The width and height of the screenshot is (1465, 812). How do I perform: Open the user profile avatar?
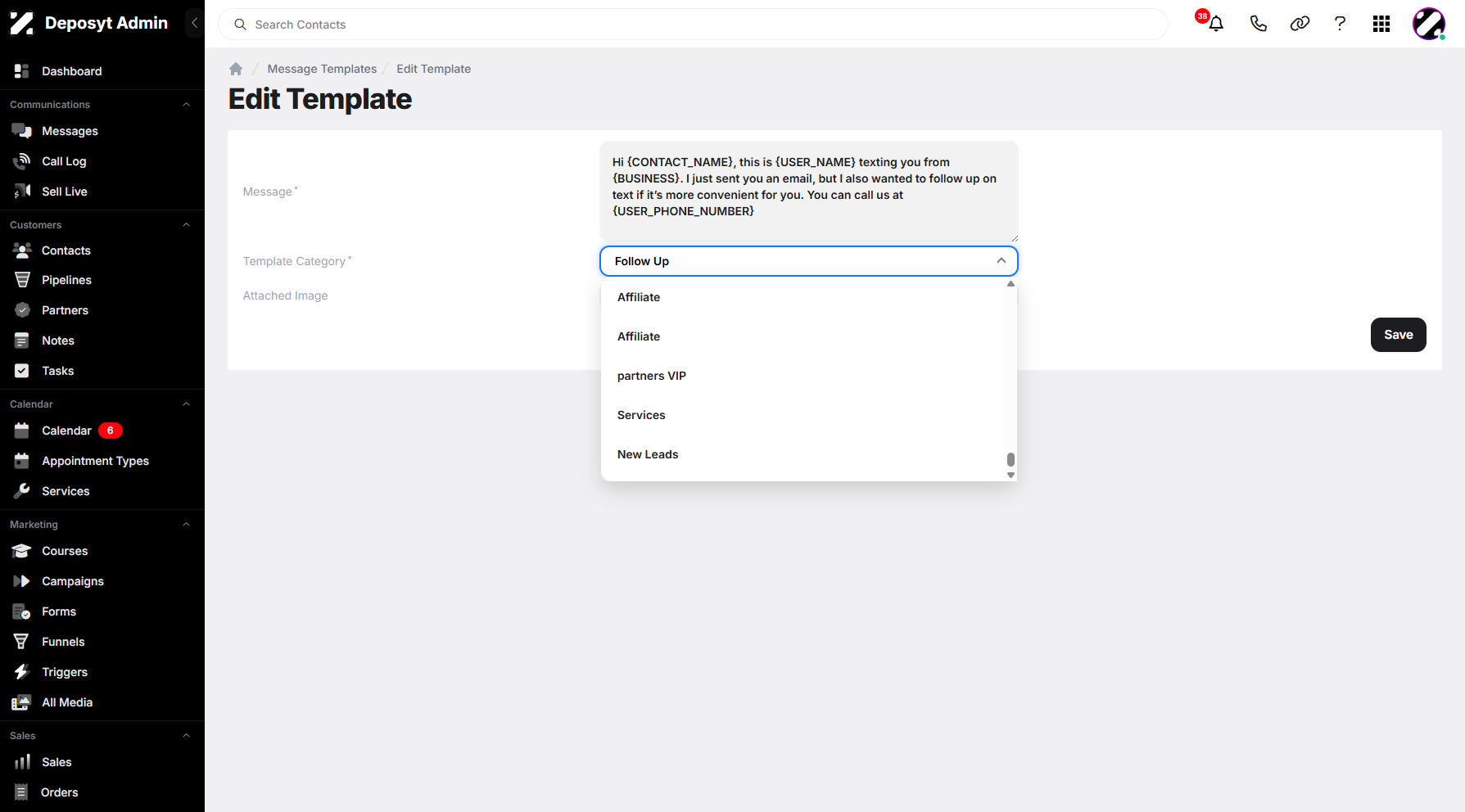1429,24
